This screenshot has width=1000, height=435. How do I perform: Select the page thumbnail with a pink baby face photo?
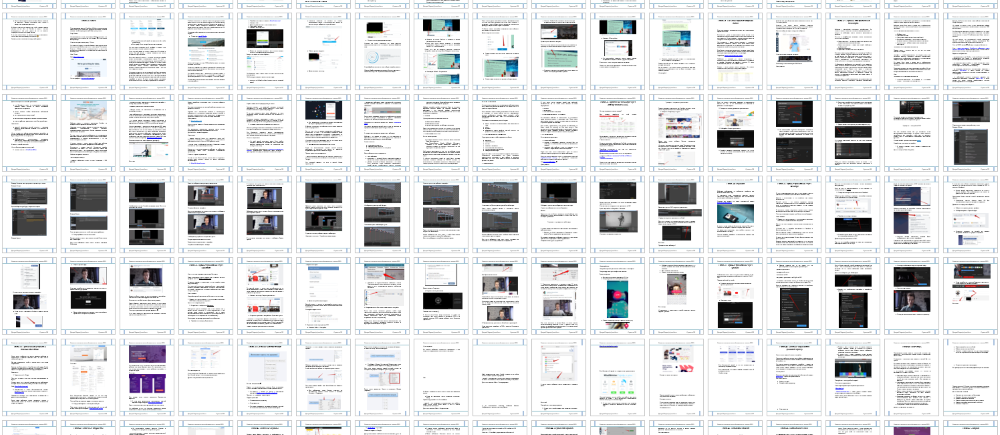(x=675, y=295)
